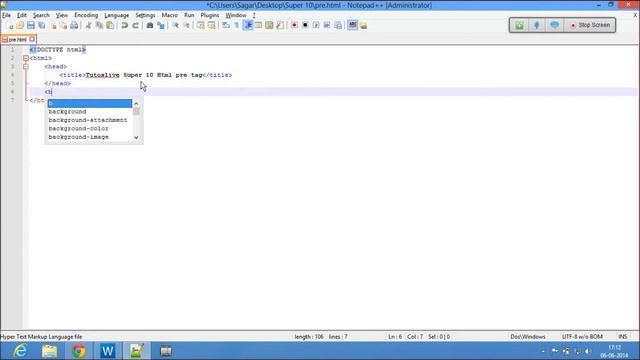This screenshot has height=360, width=640.
Task: Choose 'background-color' from autocomplete list
Action: click(90, 129)
